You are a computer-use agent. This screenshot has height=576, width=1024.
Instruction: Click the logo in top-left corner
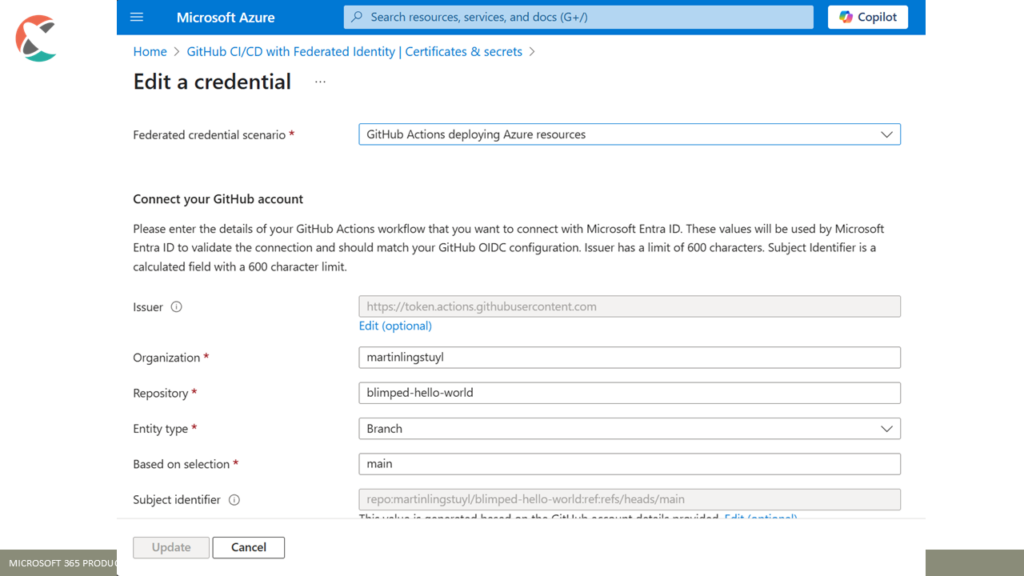point(37,39)
